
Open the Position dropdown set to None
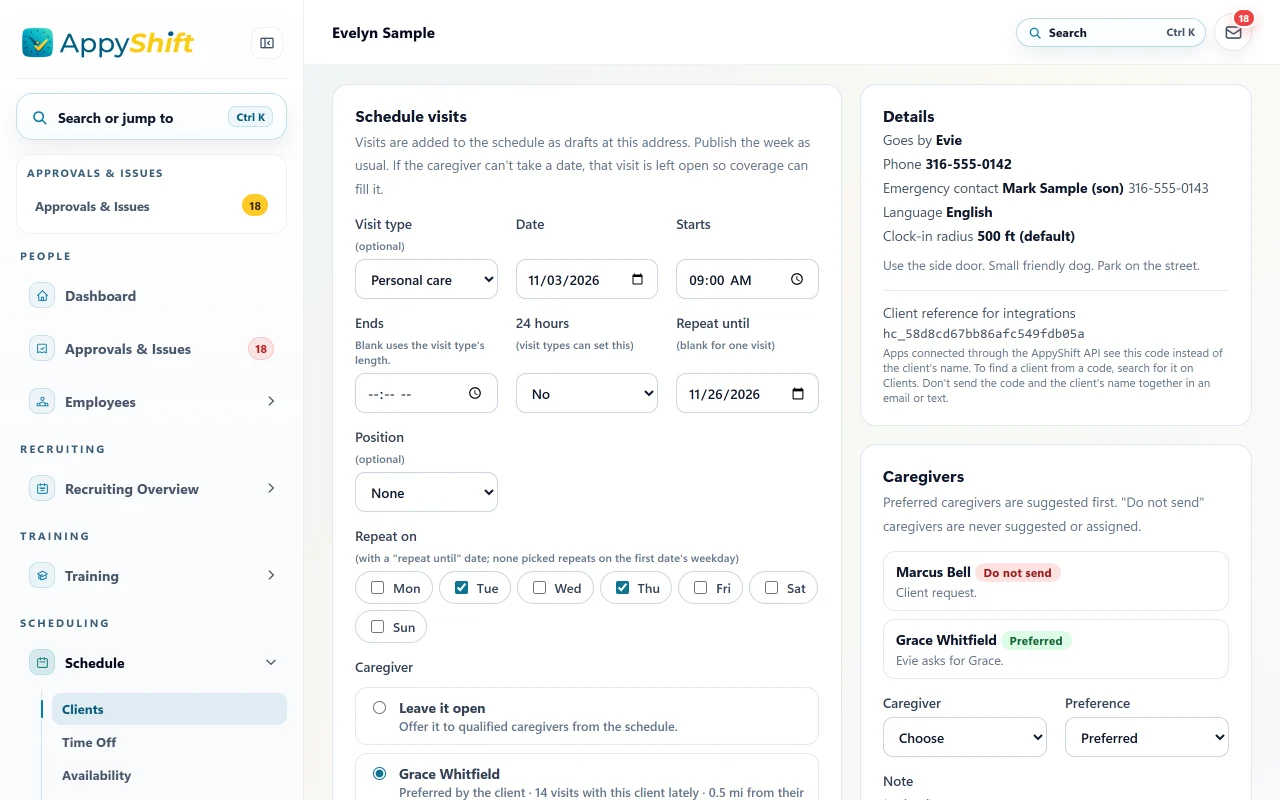[426, 493]
